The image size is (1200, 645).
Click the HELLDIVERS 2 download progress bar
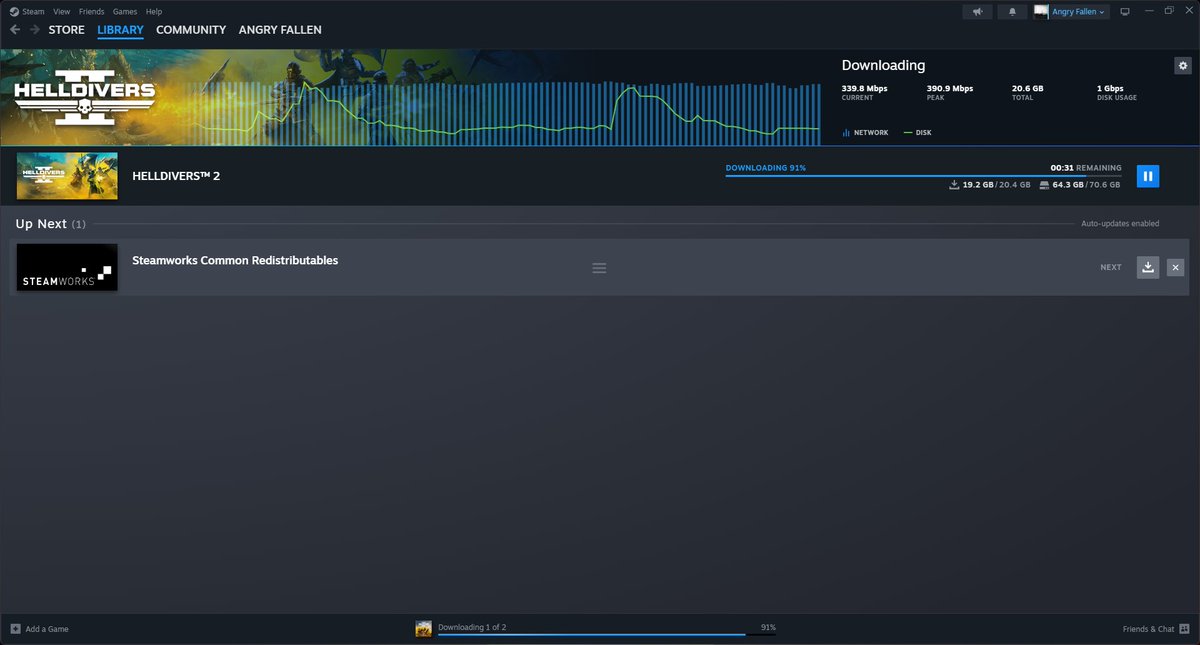(923, 176)
